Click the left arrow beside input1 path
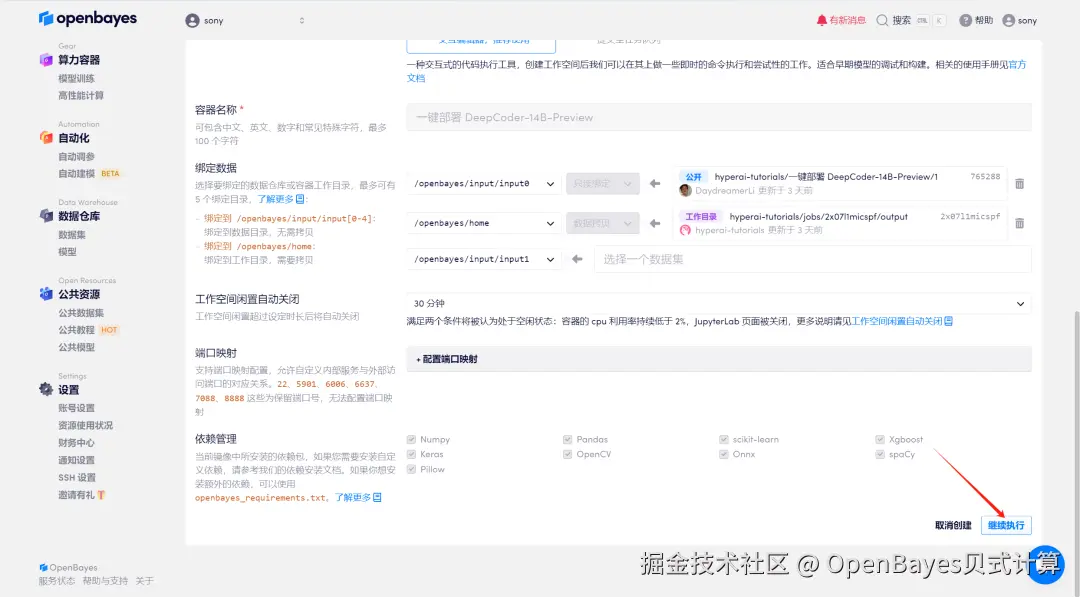Viewport: 1080px width, 597px height. pos(577,259)
